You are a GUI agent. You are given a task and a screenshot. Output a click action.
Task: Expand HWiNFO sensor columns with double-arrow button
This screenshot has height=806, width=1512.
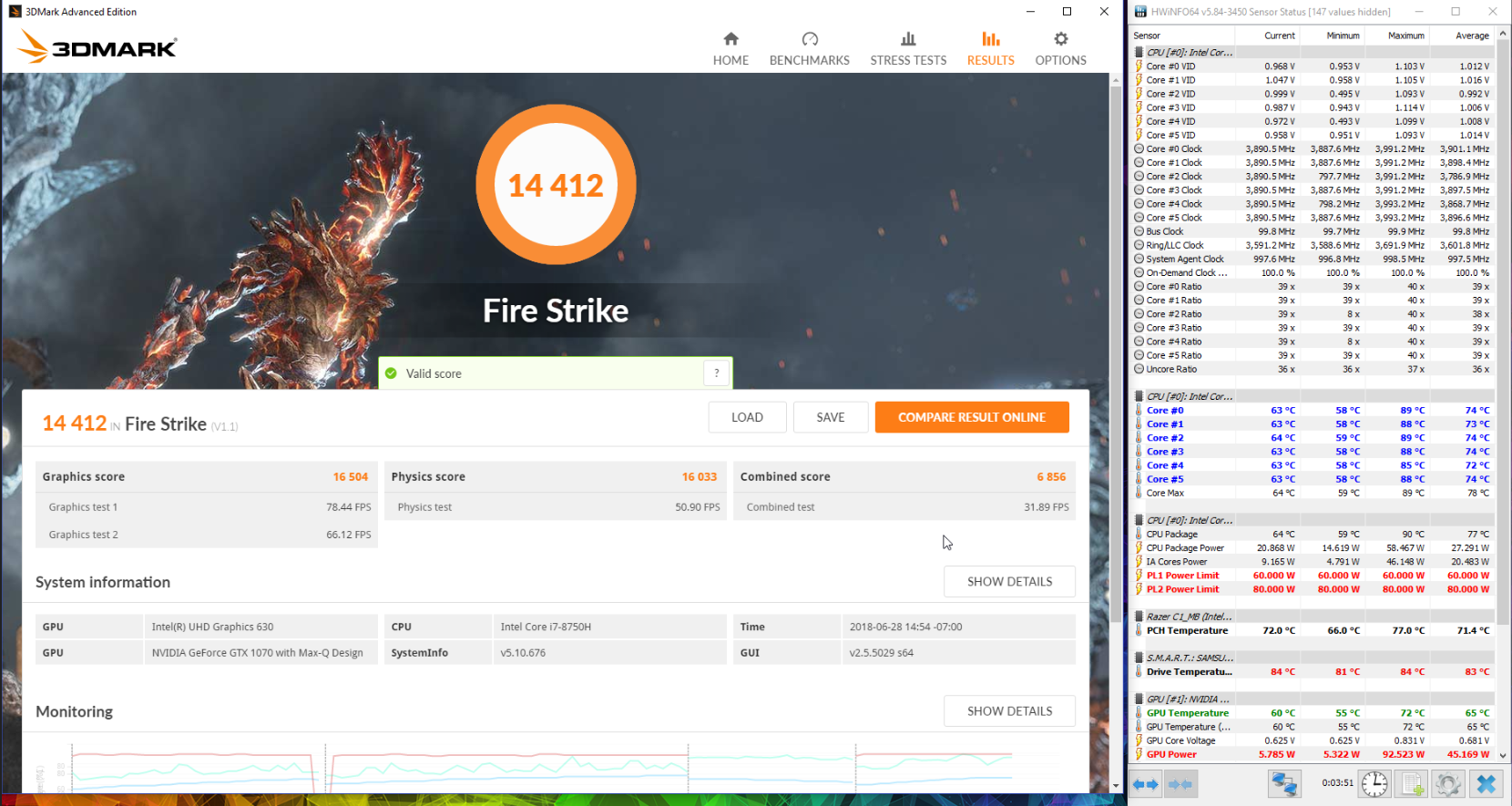click(x=1146, y=784)
